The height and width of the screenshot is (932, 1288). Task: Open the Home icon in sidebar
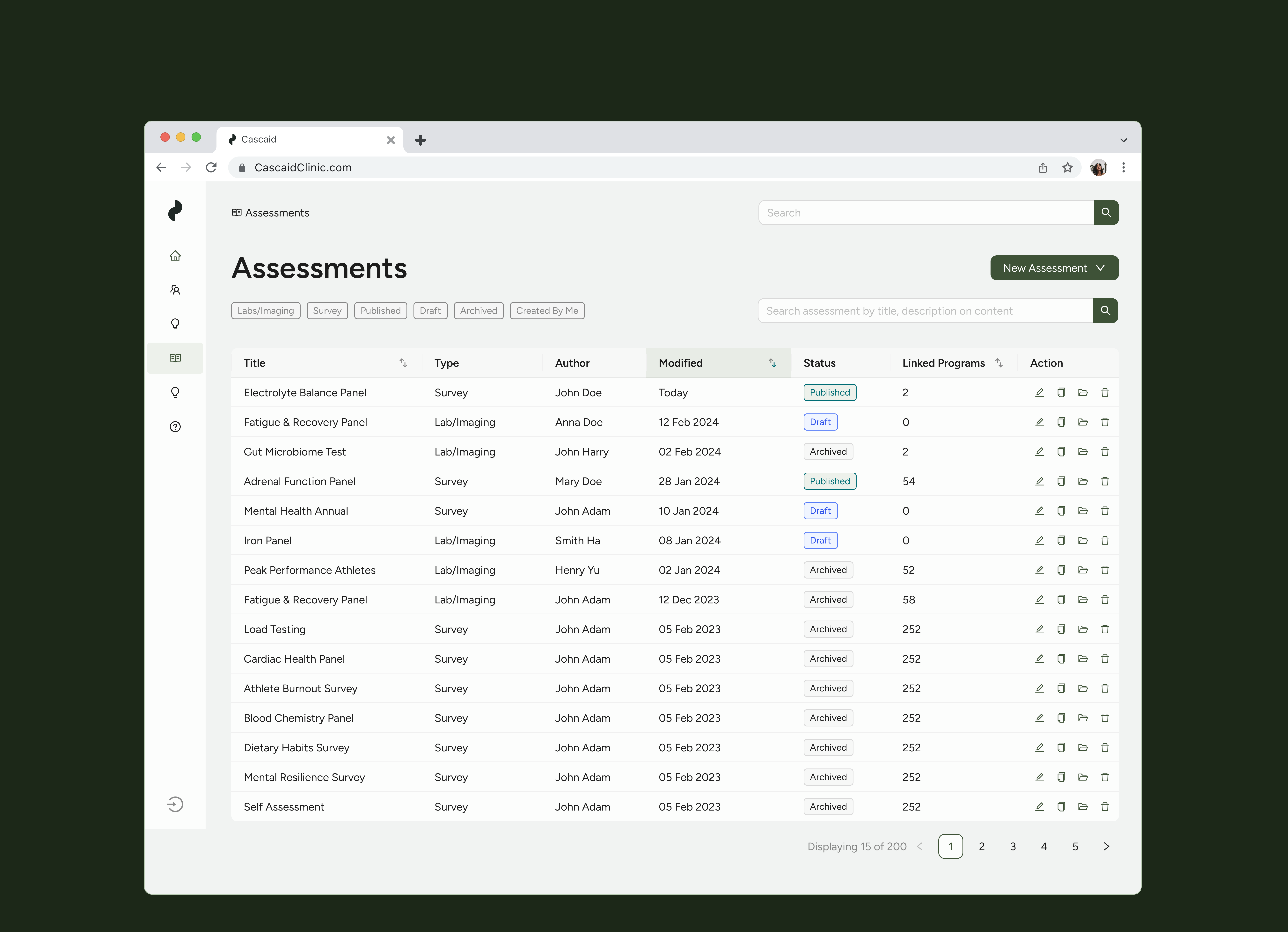(x=175, y=256)
